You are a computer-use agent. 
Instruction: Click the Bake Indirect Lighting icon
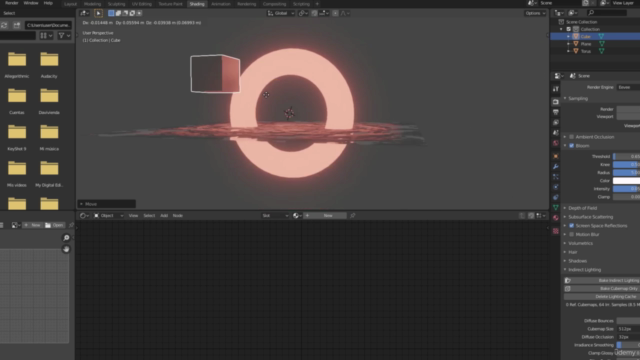(x=568, y=280)
